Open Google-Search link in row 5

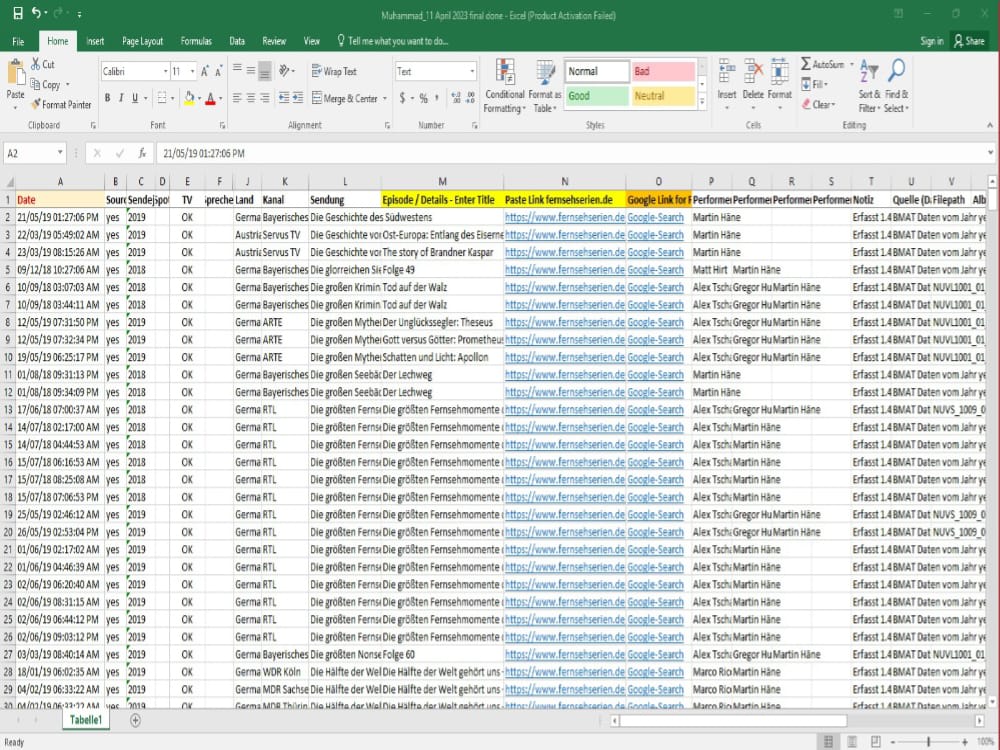click(x=655, y=270)
